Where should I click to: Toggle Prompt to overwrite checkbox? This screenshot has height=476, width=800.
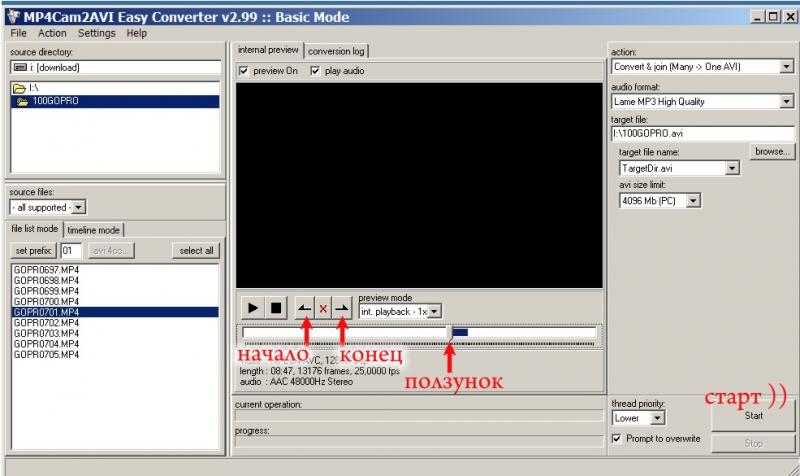pyautogui.click(x=617, y=439)
